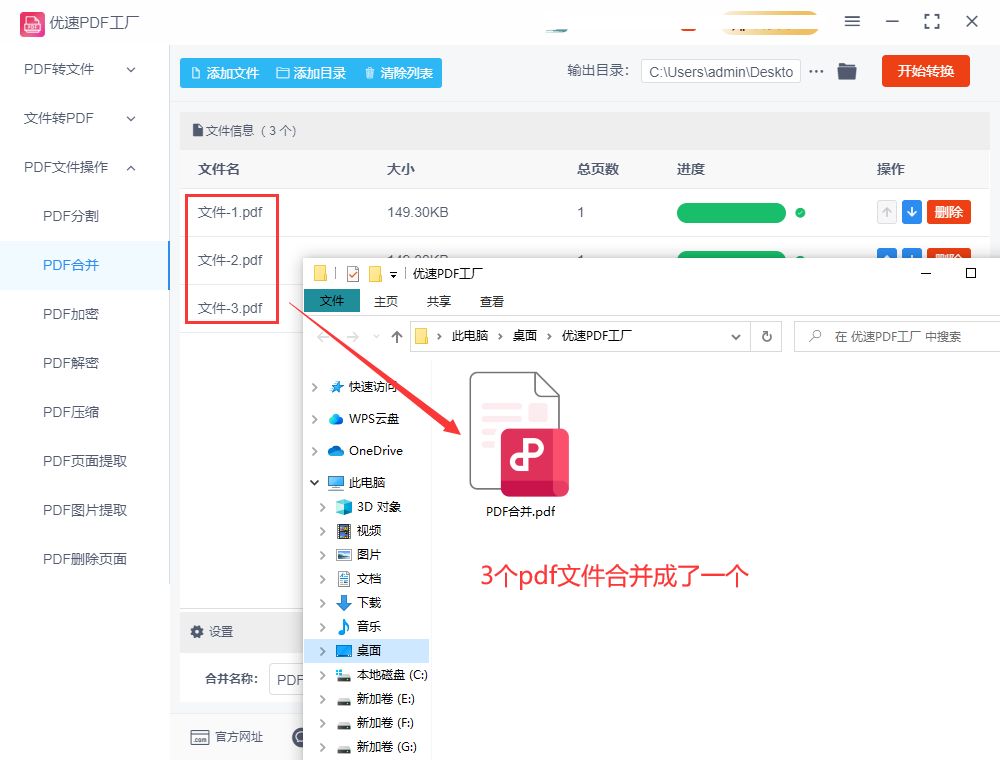
Task: Open Explorer 共享 ribbon tab
Action: 439,302
